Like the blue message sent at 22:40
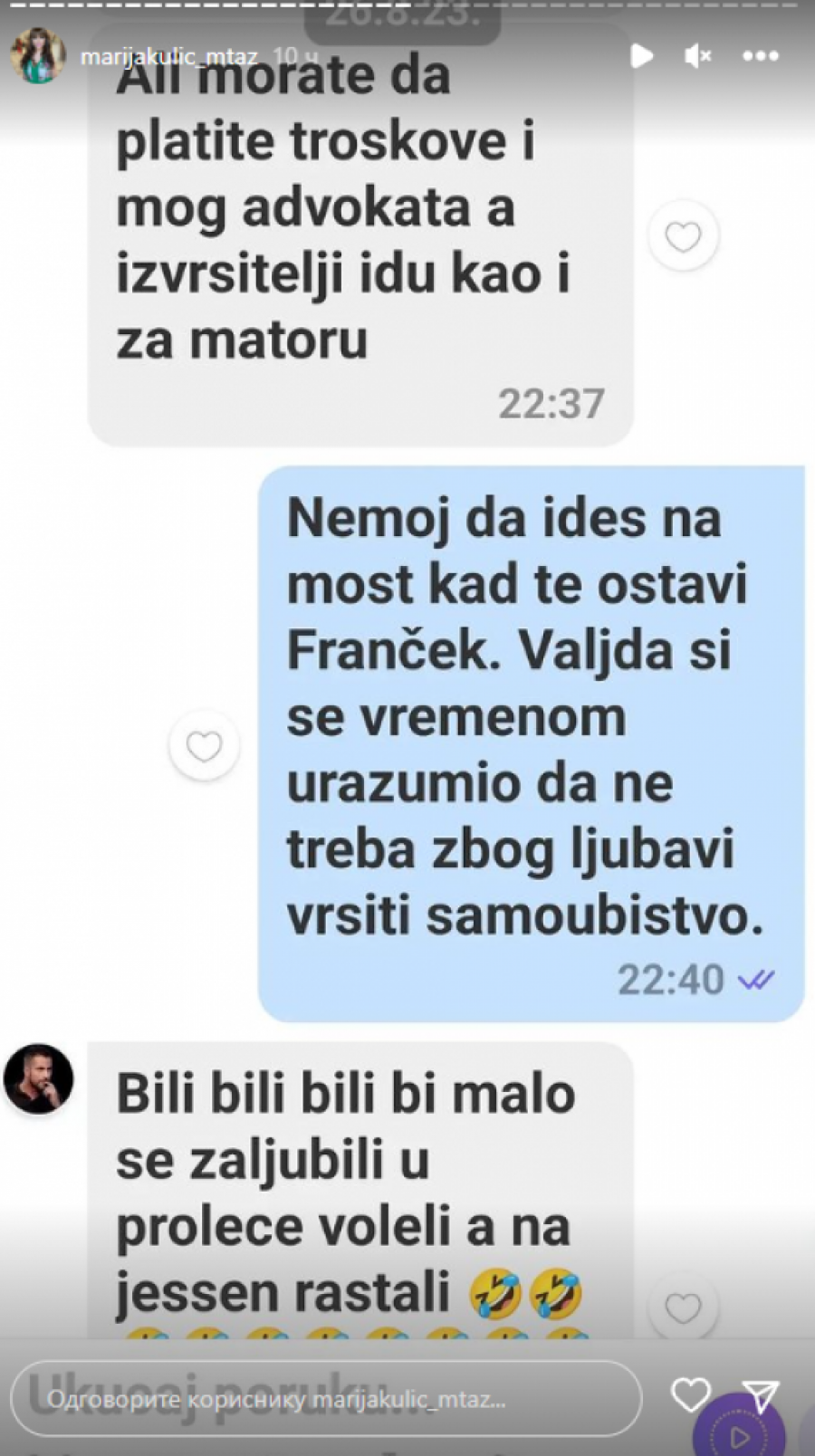 204,747
